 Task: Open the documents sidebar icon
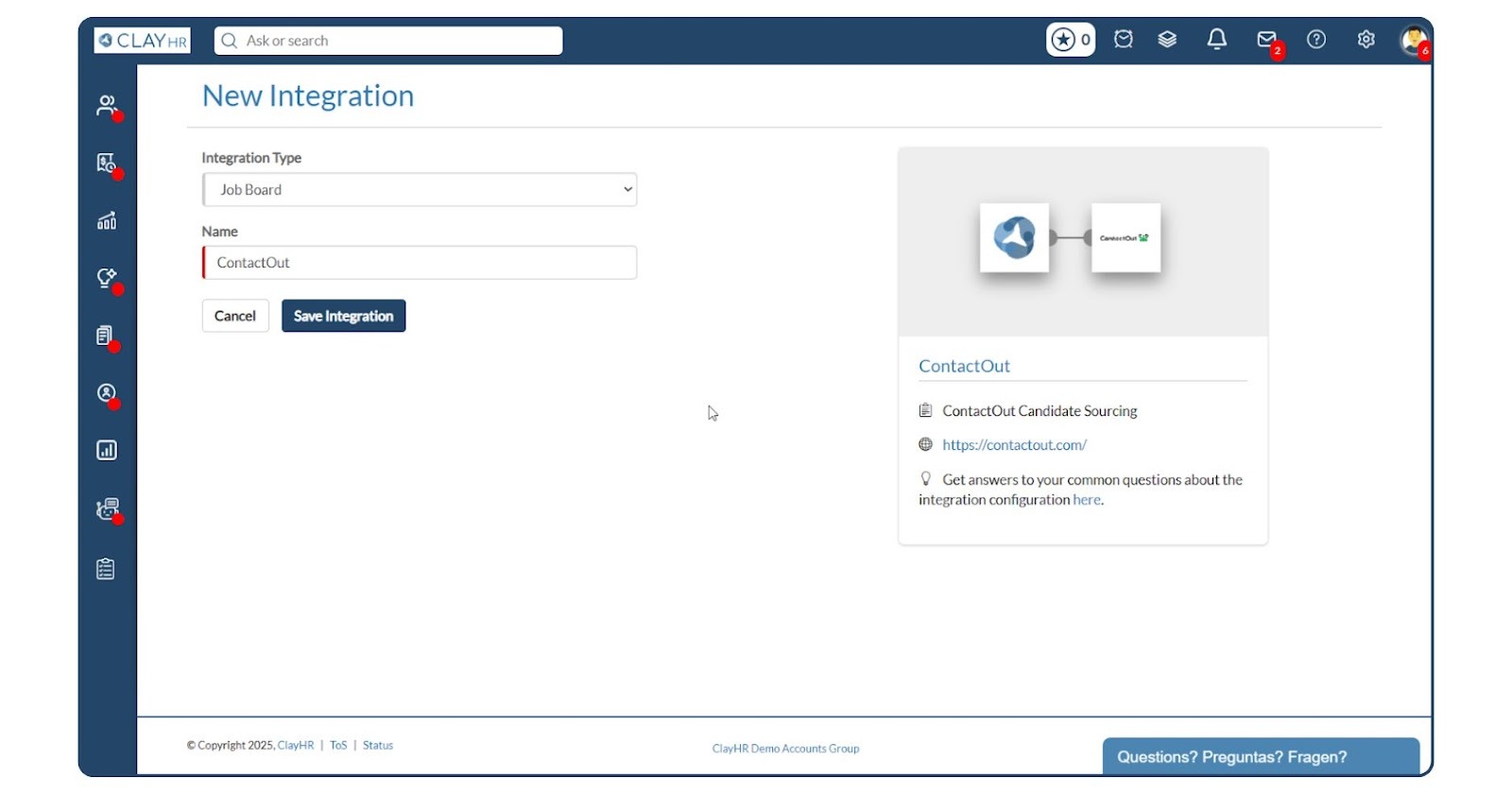pos(106,336)
